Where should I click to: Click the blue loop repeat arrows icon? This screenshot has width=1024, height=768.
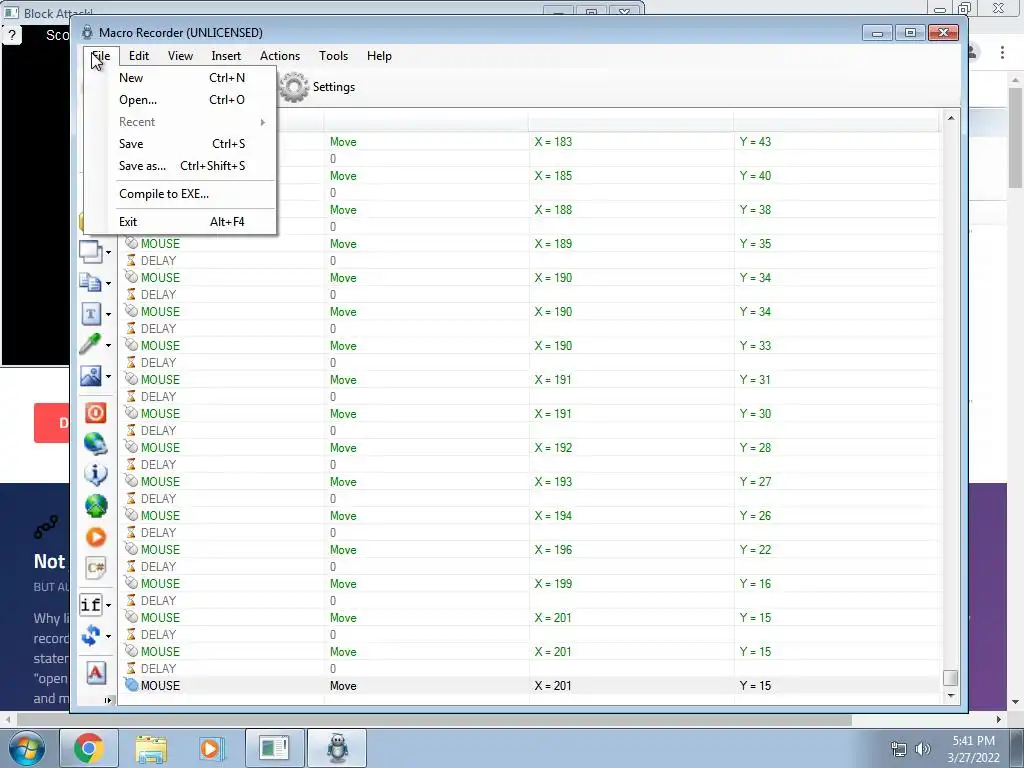[90, 635]
